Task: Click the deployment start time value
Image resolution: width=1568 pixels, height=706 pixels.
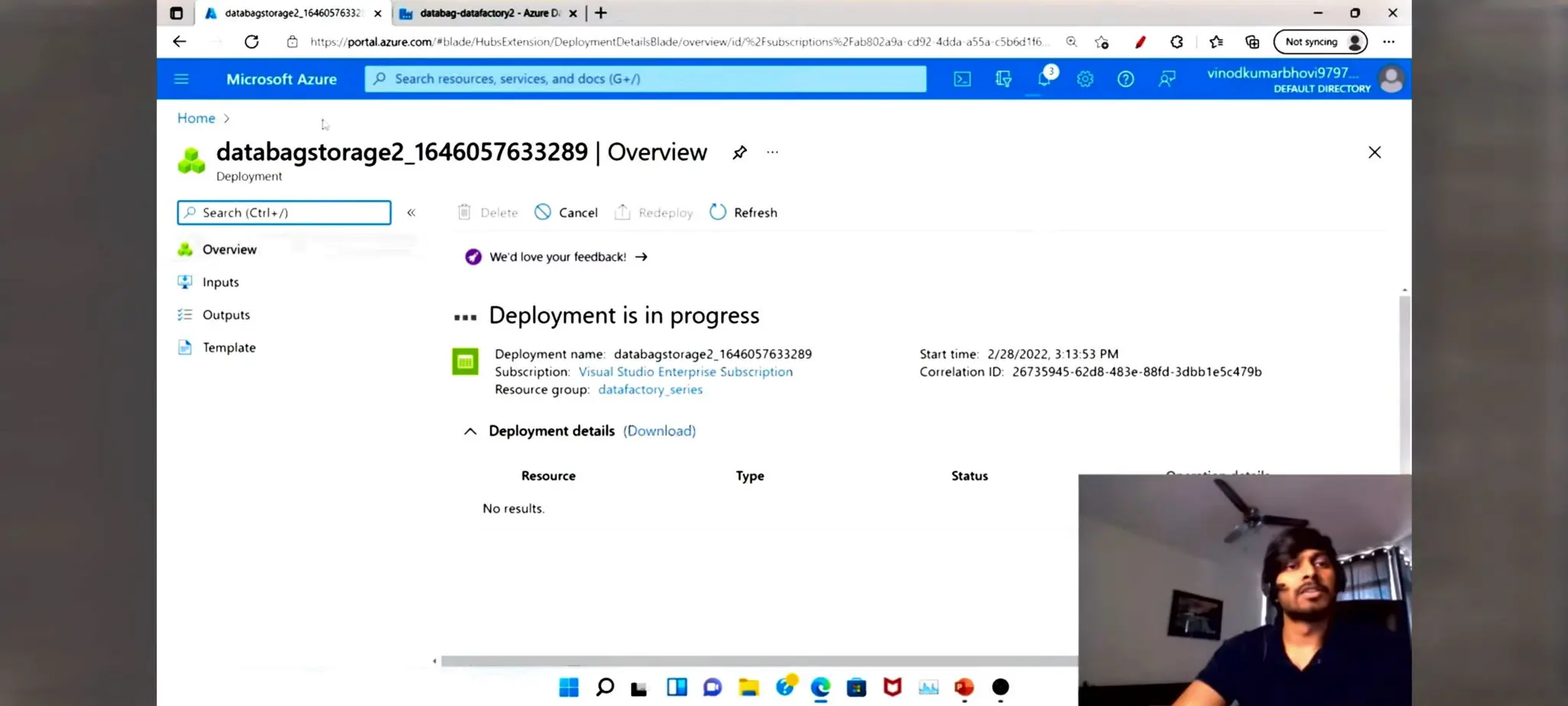Action: 1053,355
